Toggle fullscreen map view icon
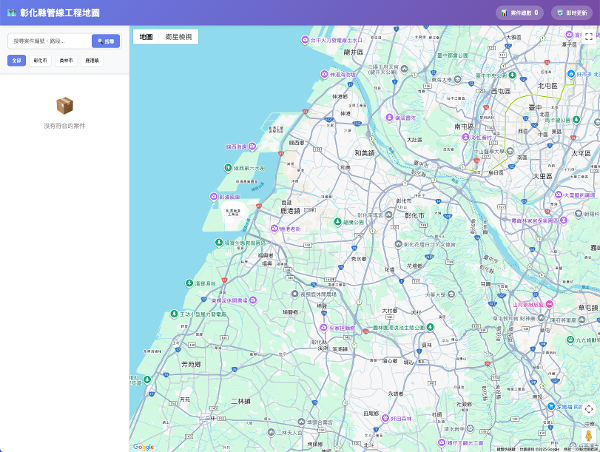 tap(588, 36)
